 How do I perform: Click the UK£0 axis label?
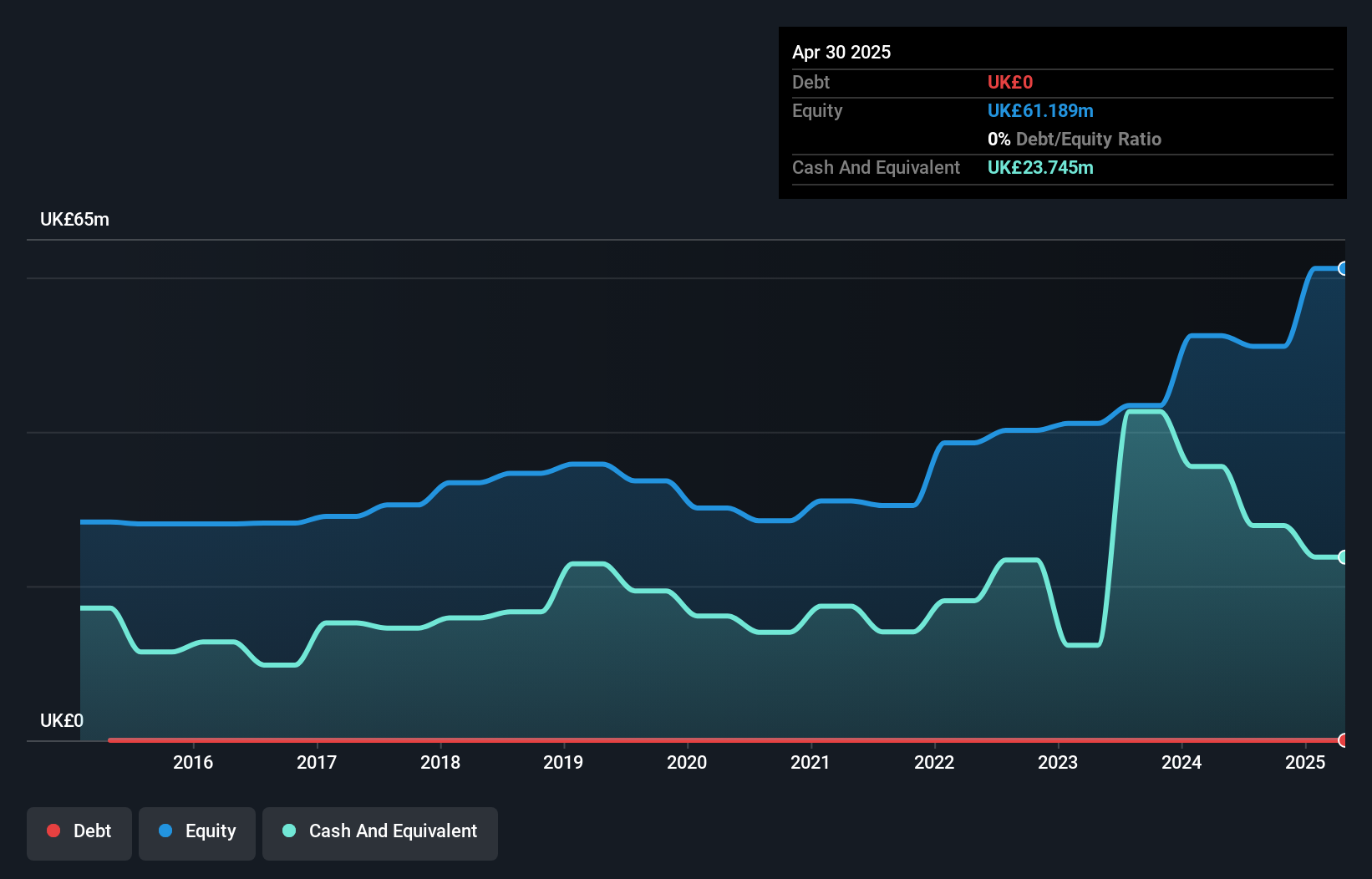click(61, 720)
